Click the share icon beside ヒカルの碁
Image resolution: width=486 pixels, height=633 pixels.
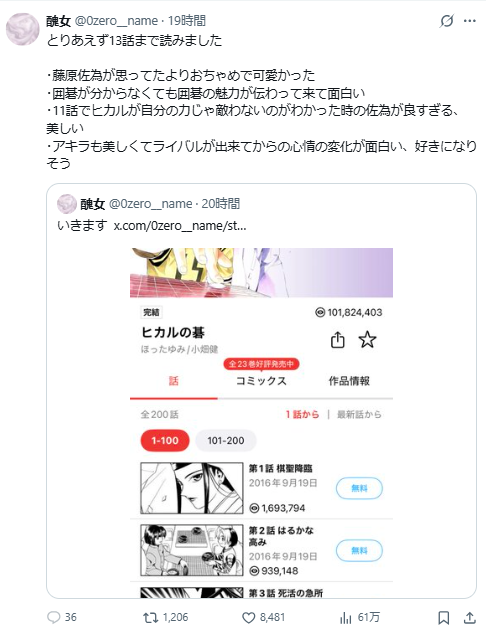pyautogui.click(x=338, y=340)
